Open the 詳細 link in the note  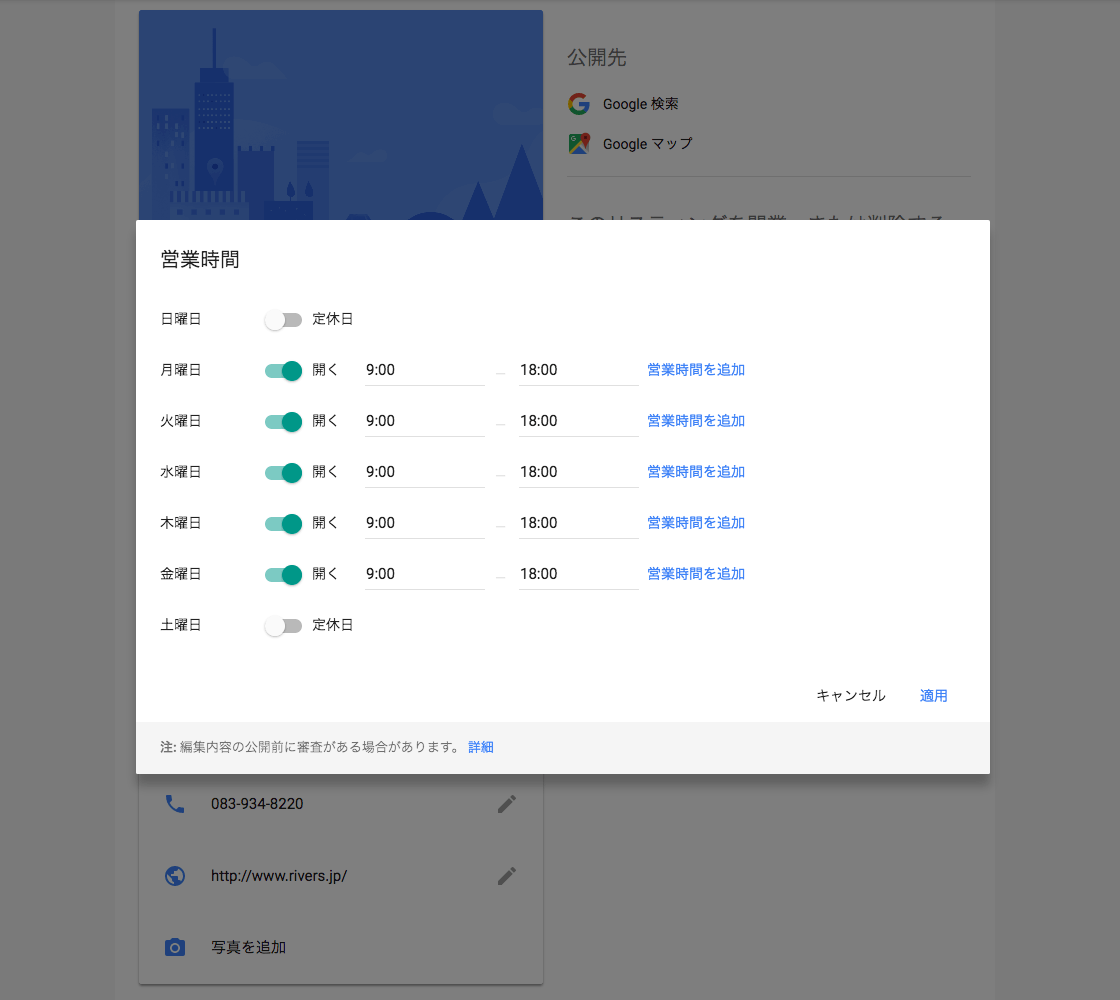click(x=481, y=747)
